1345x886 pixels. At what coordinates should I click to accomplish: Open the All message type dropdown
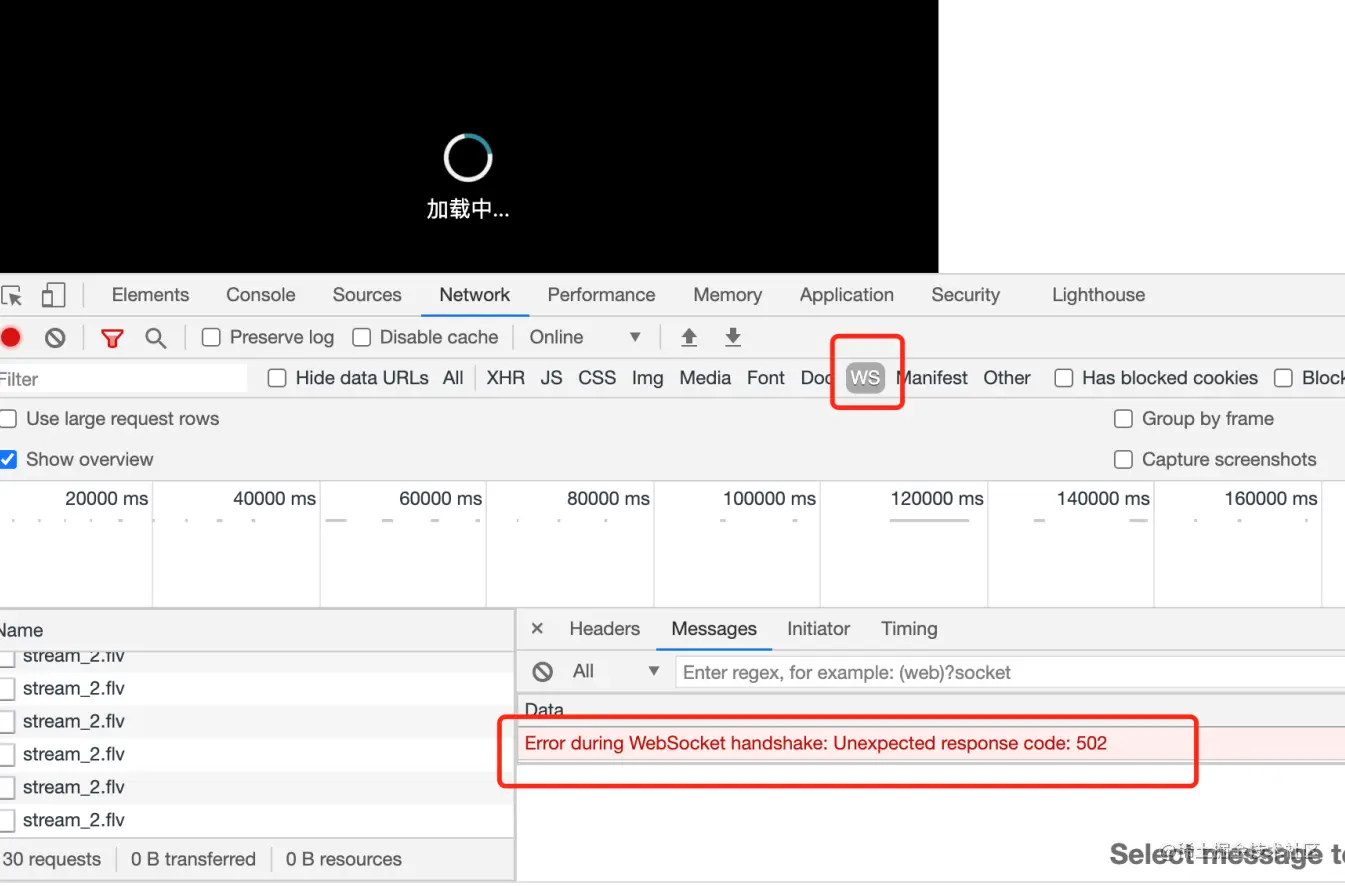pyautogui.click(x=616, y=672)
